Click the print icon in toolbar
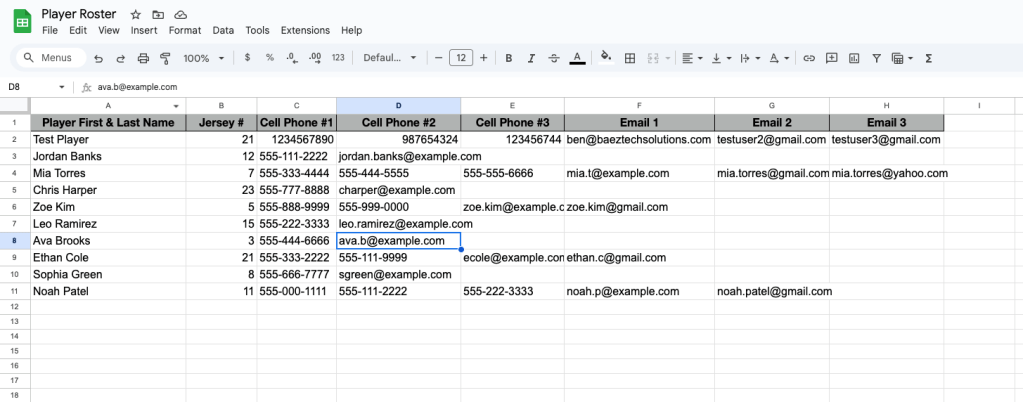This screenshot has width=1023, height=402. pyautogui.click(x=143, y=58)
